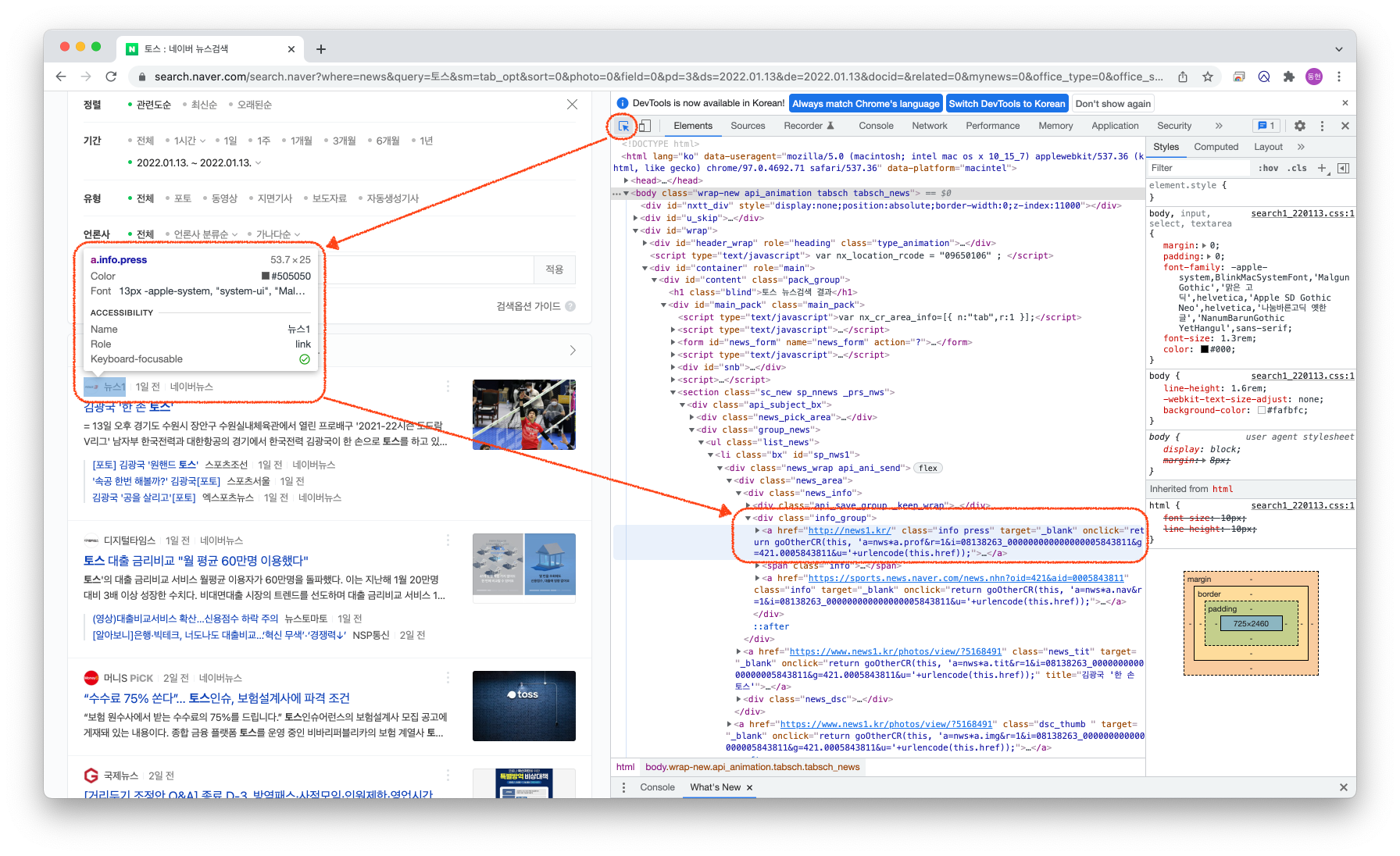This screenshot has height=856, width=1400.
Task: Set period filter to 1주
Action: (x=264, y=141)
